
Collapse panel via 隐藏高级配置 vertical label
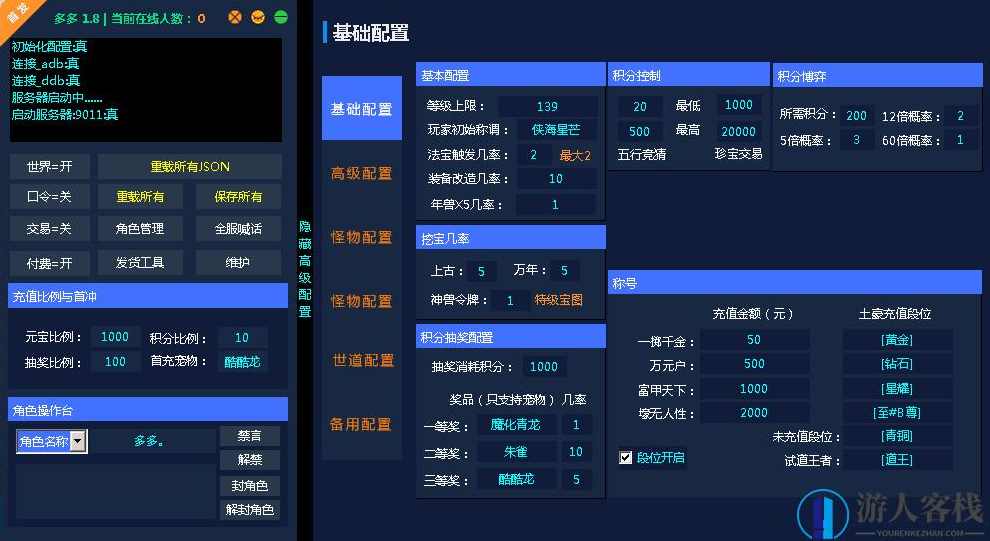pyautogui.click(x=305, y=268)
